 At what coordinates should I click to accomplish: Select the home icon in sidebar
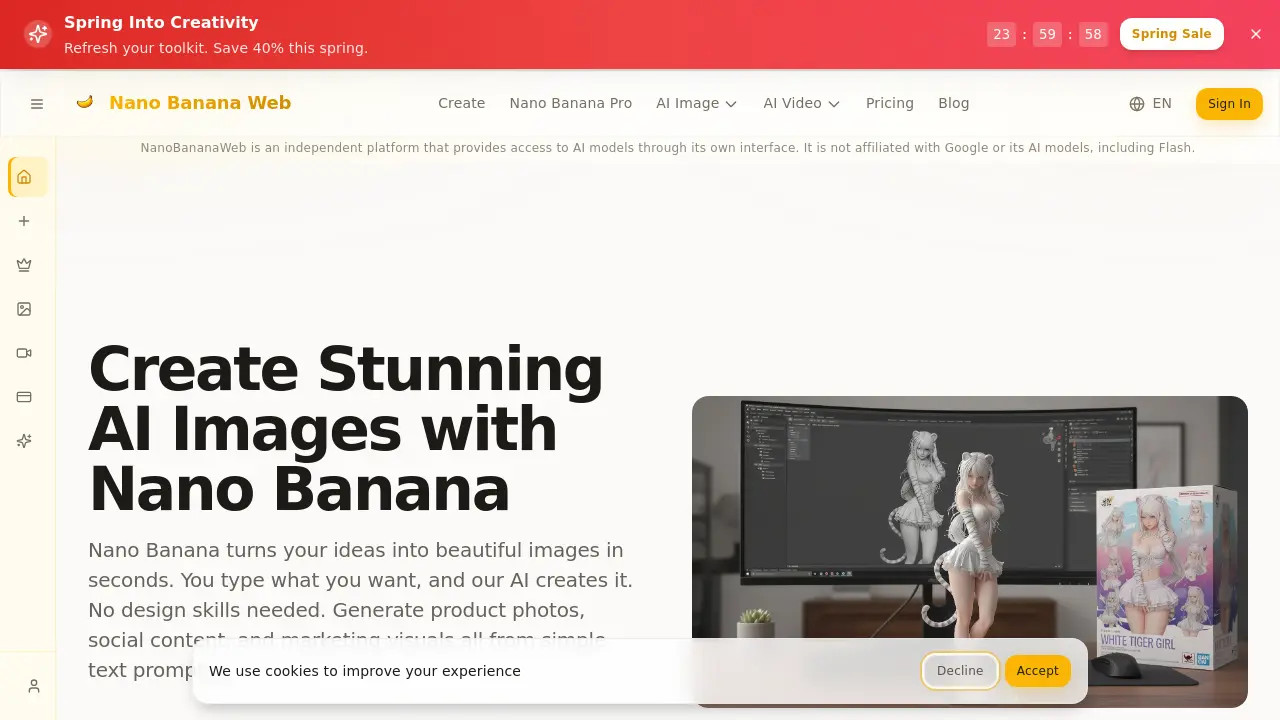(x=24, y=177)
